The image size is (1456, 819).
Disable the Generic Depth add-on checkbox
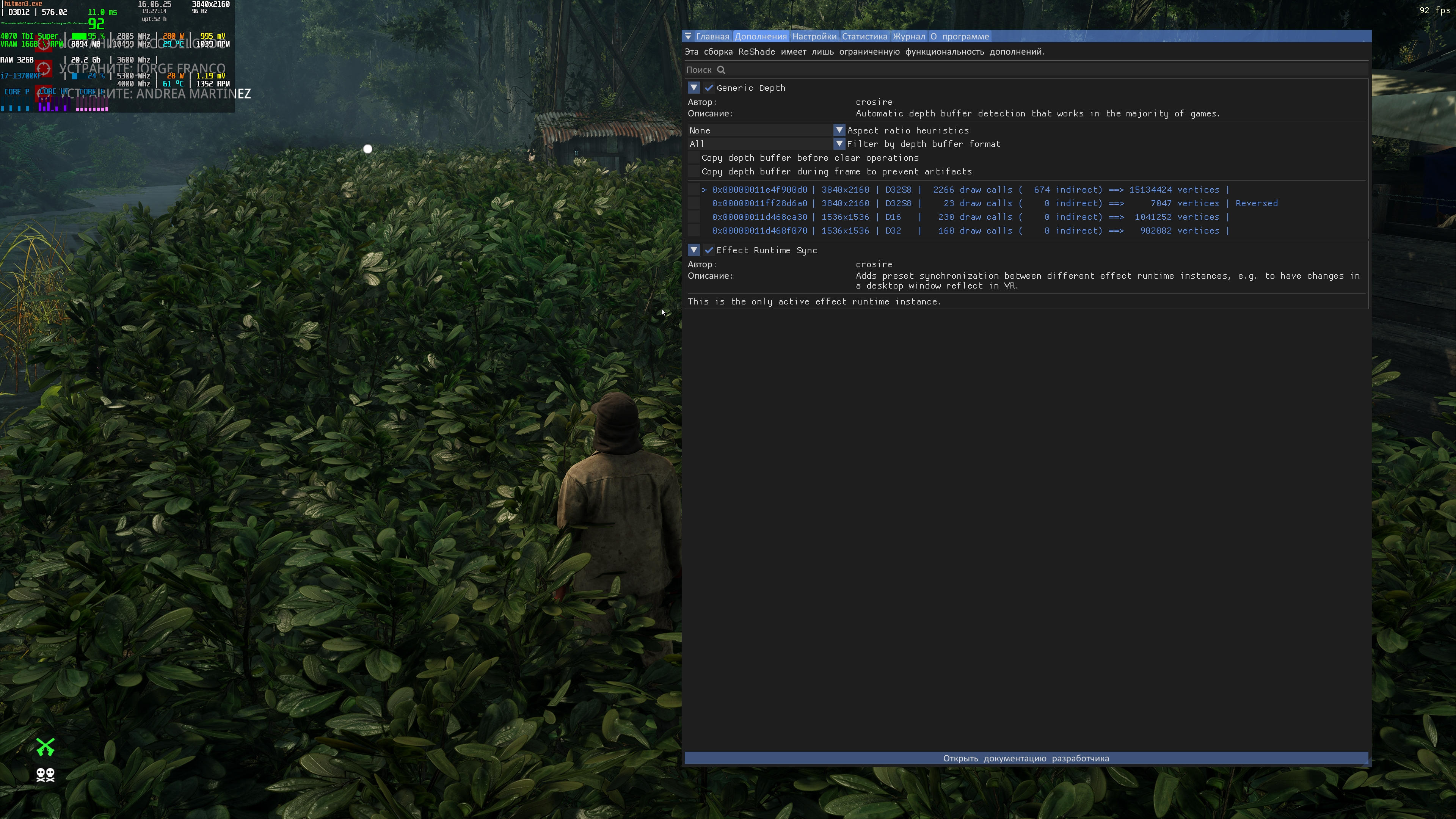pos(709,88)
